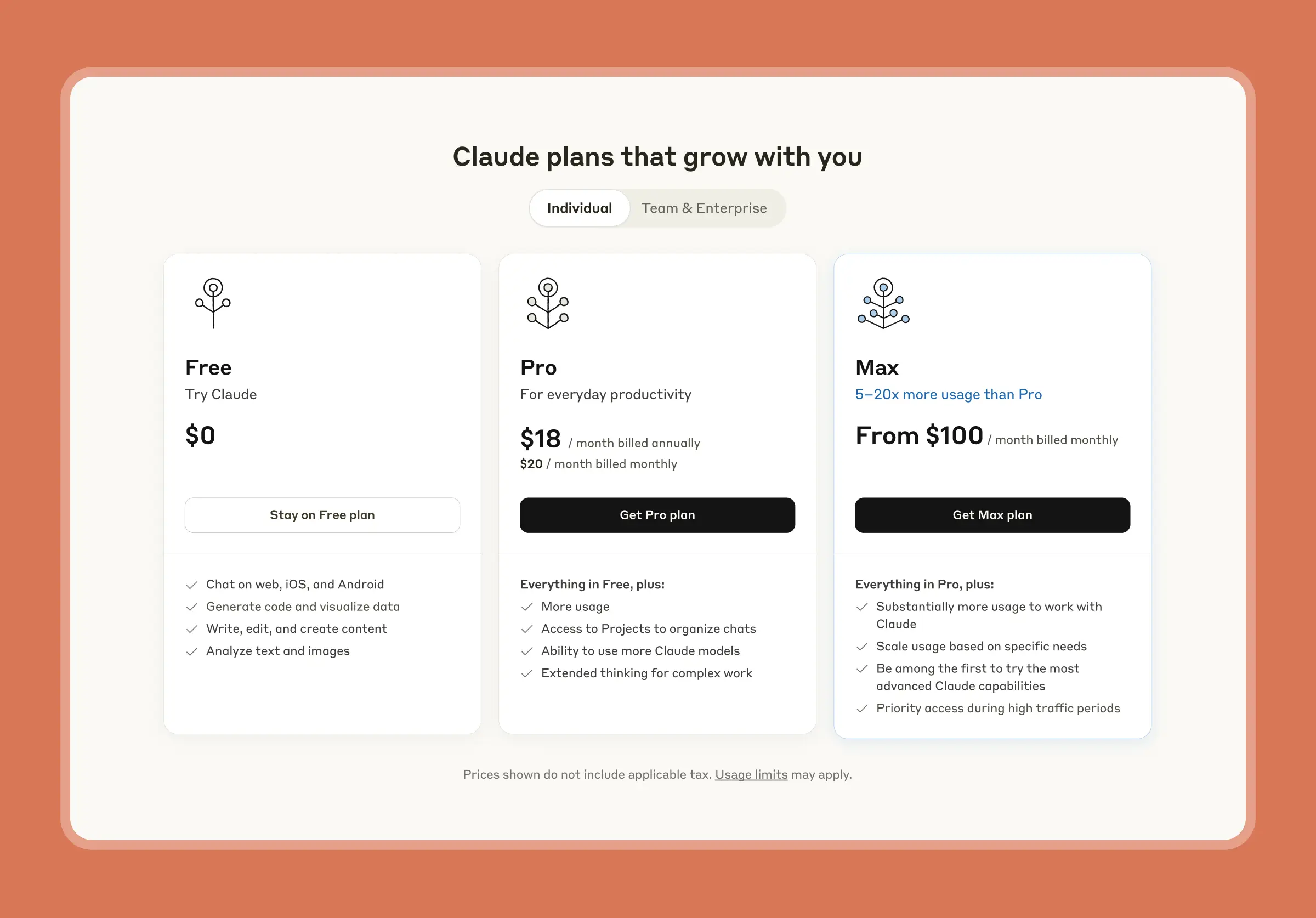
Task: Click the Pro plan branch icon
Action: (x=547, y=304)
